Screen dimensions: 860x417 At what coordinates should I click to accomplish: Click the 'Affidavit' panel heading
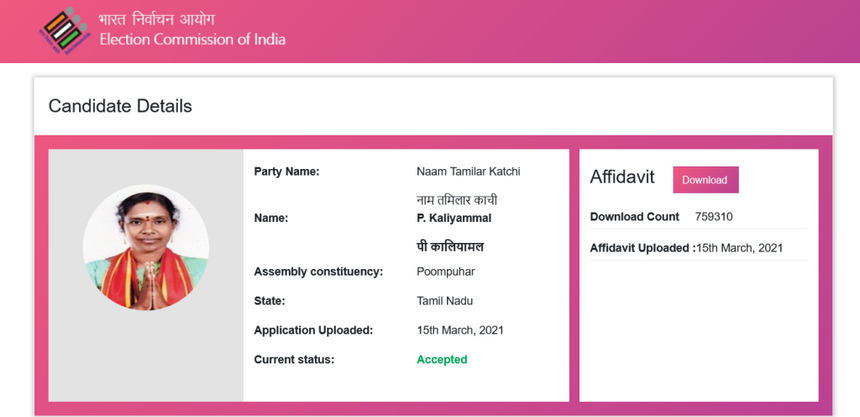click(x=622, y=177)
